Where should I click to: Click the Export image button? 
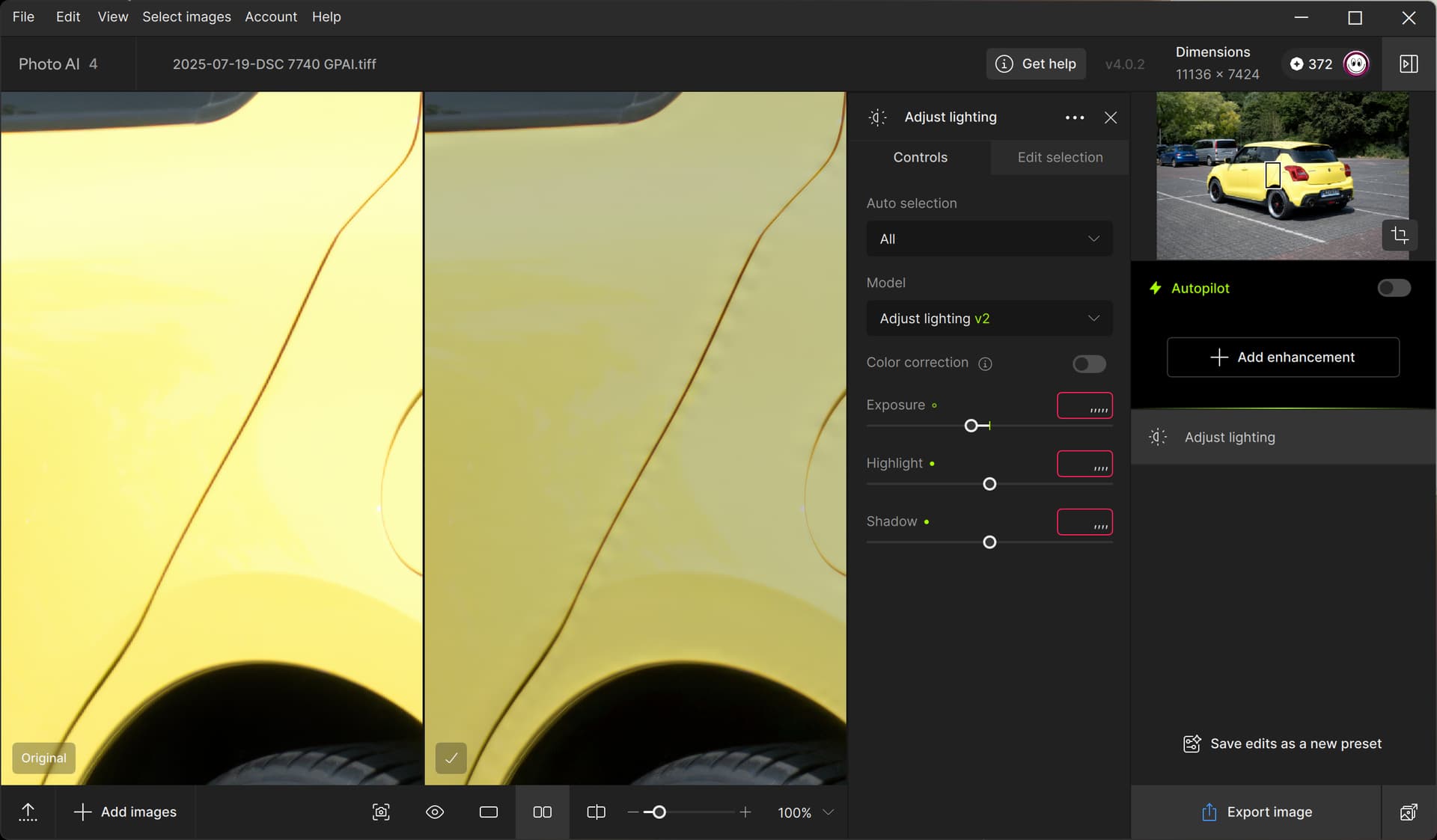tap(1257, 812)
